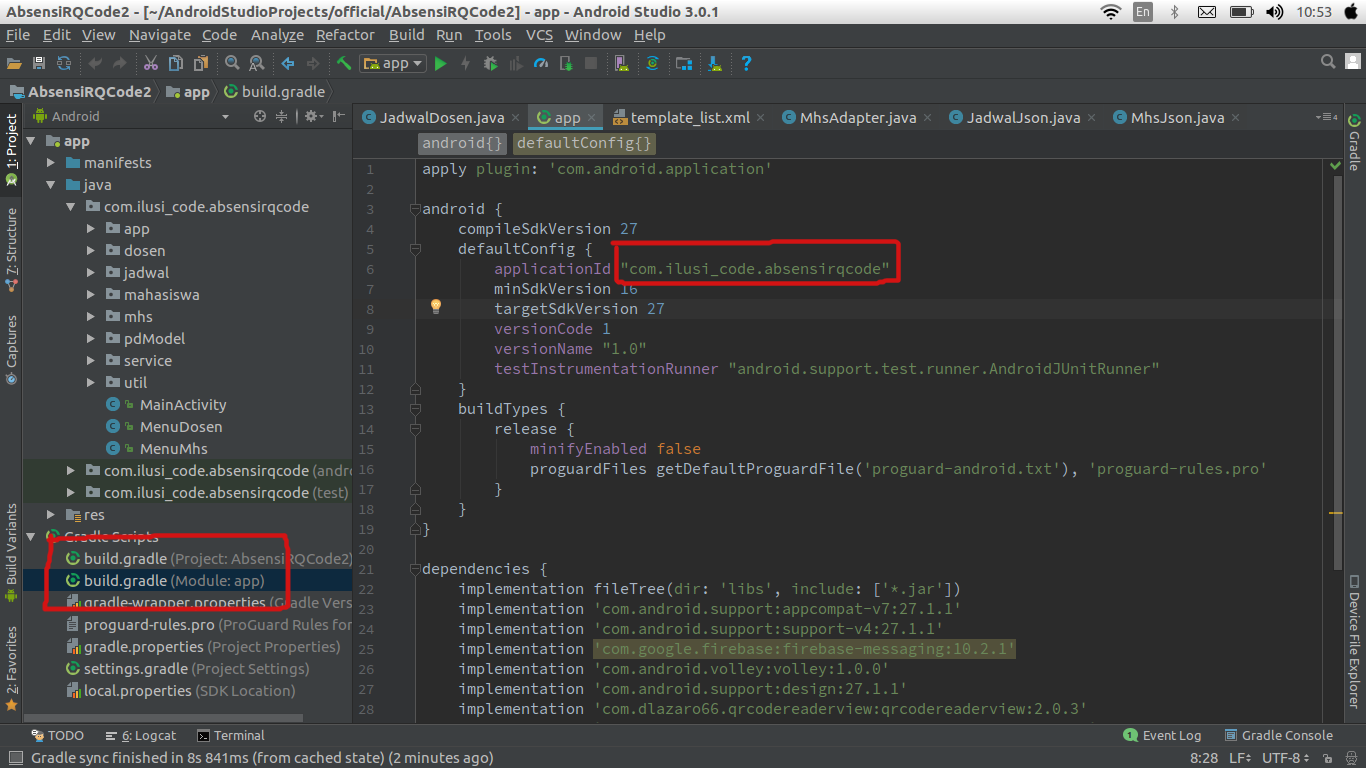Screen dimensions: 1366x768
Task: Open the TODO tool window
Action: 57,736
